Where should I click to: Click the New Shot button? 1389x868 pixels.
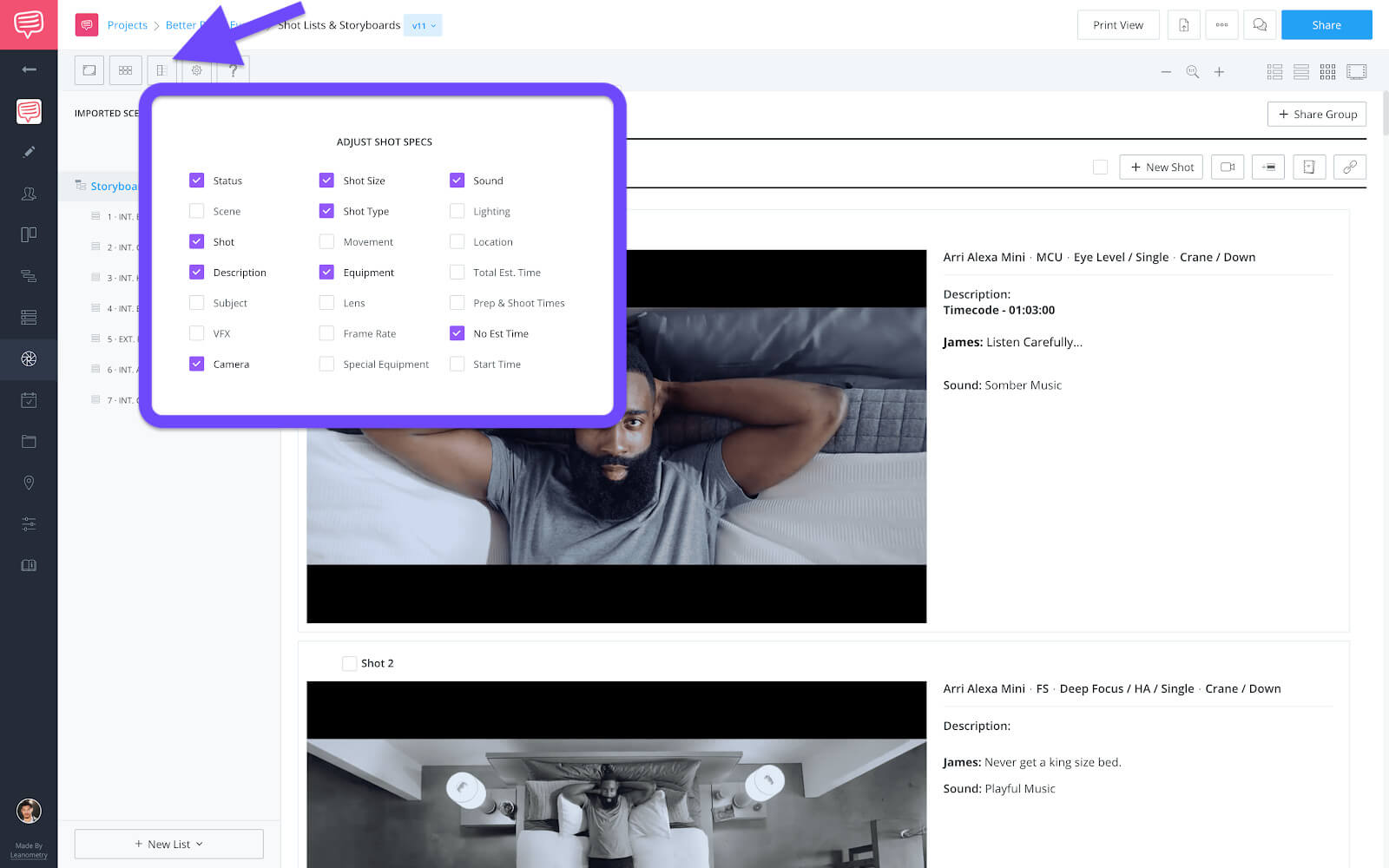coord(1161,167)
